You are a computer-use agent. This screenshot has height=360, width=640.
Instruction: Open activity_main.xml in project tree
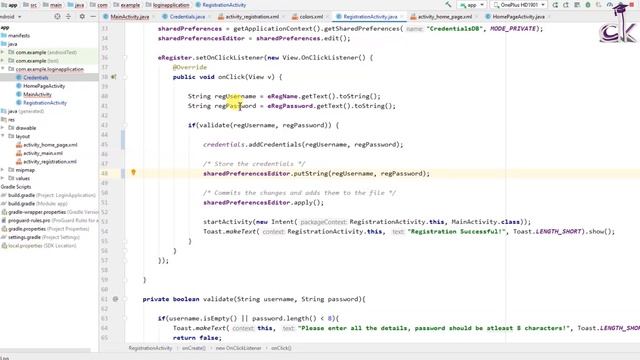pyautogui.click(x=43, y=153)
